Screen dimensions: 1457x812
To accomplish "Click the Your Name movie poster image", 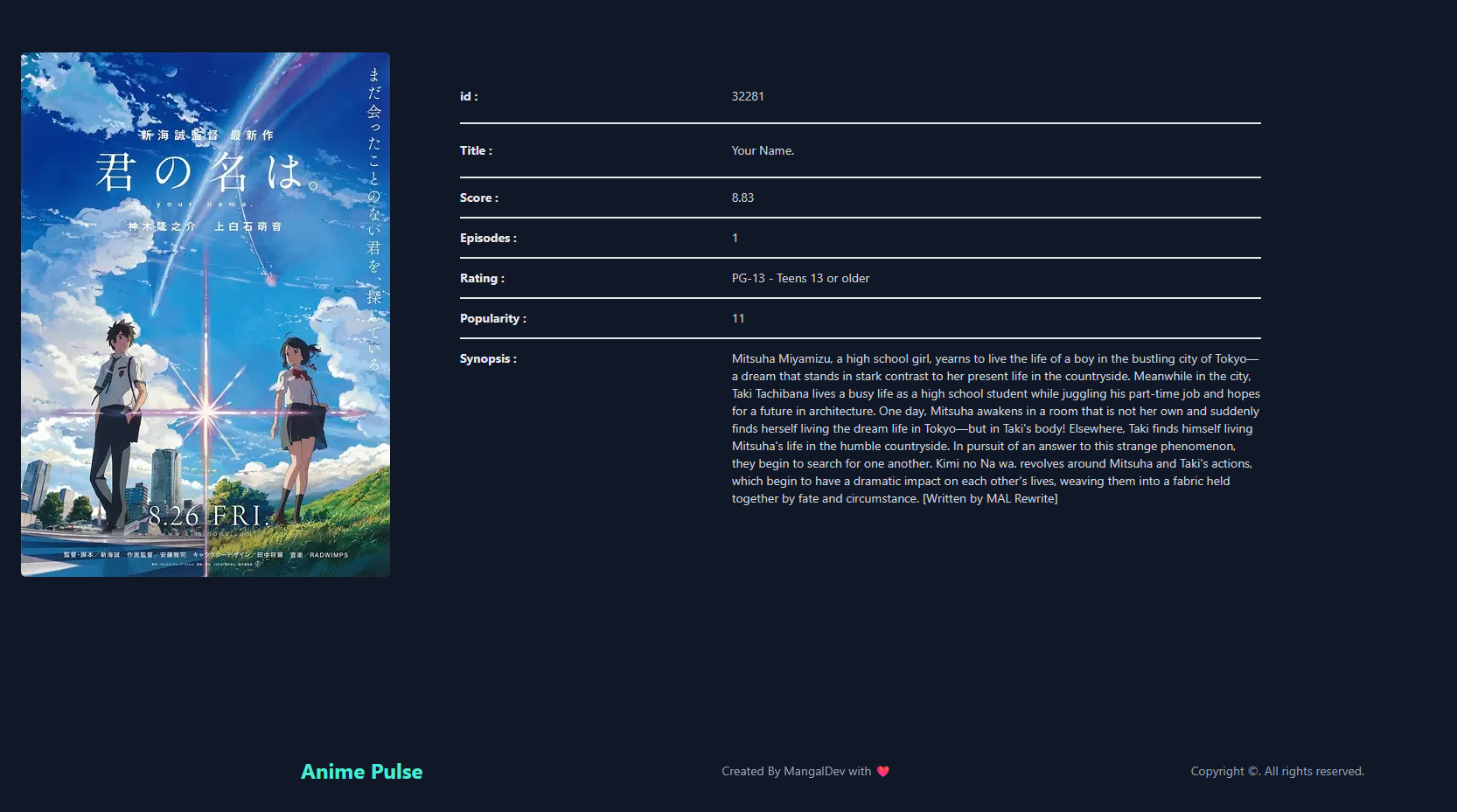I will click(206, 315).
